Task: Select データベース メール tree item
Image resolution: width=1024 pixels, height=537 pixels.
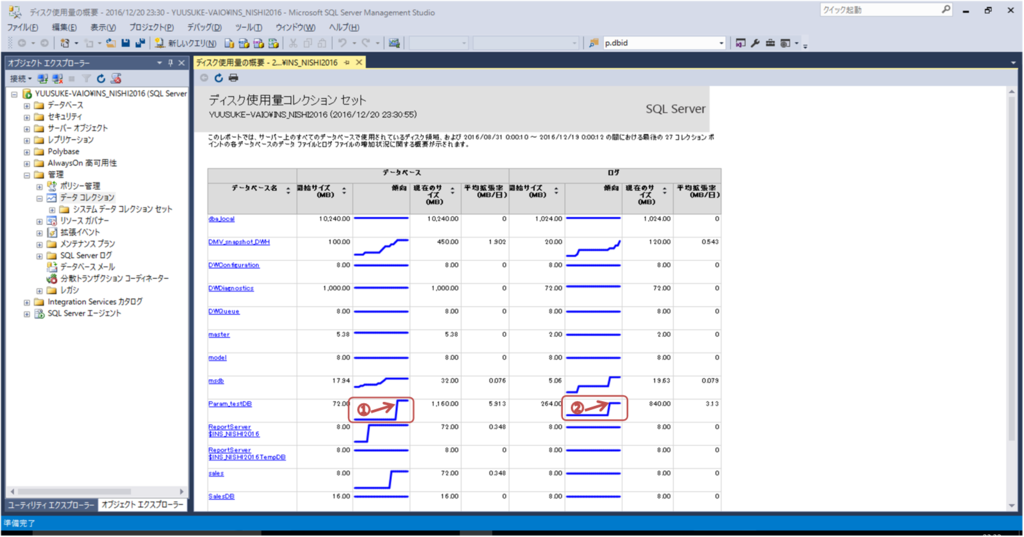Action: coord(87,267)
